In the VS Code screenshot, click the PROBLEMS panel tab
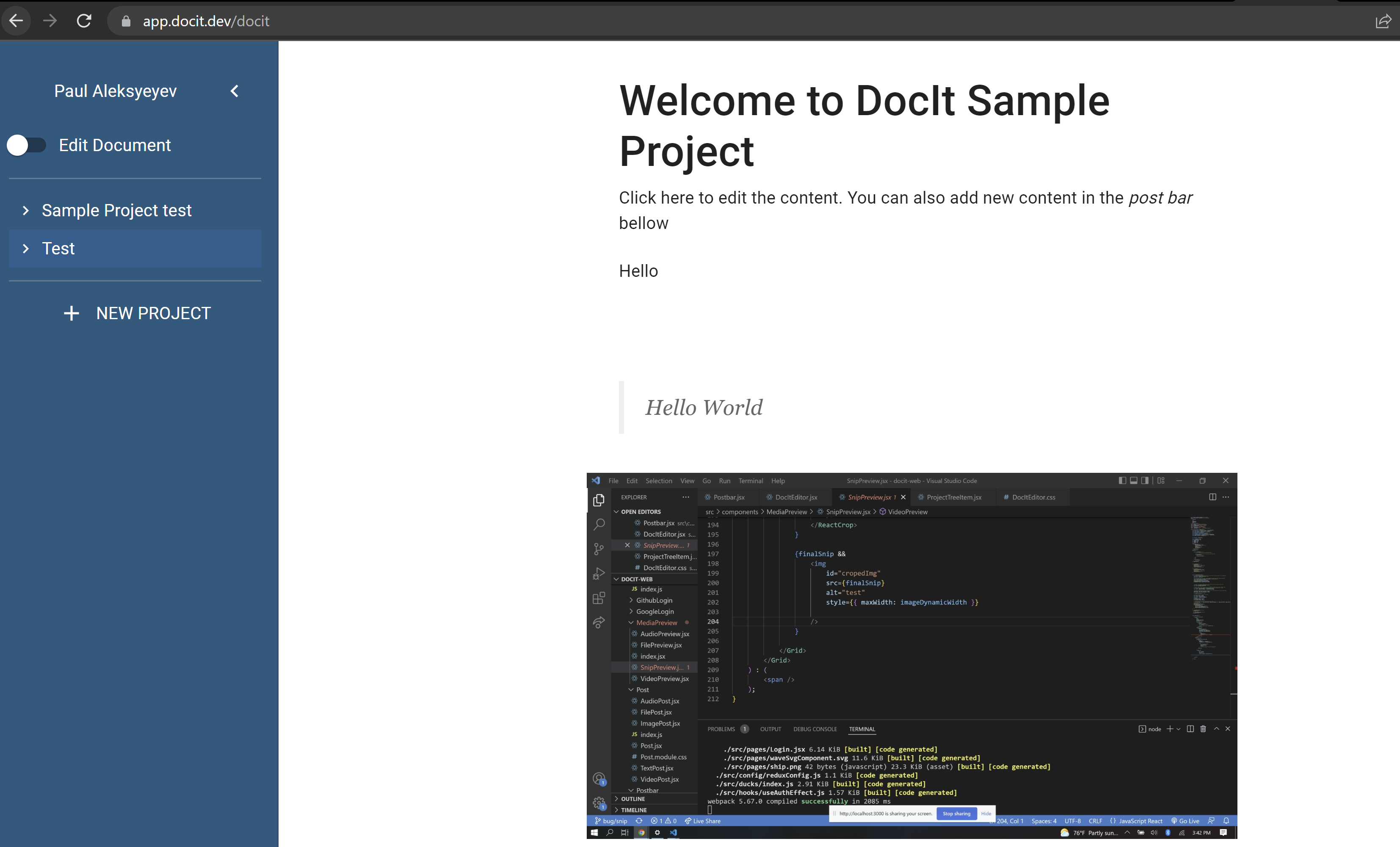Screen dimensions: 1400x847 point(721,729)
